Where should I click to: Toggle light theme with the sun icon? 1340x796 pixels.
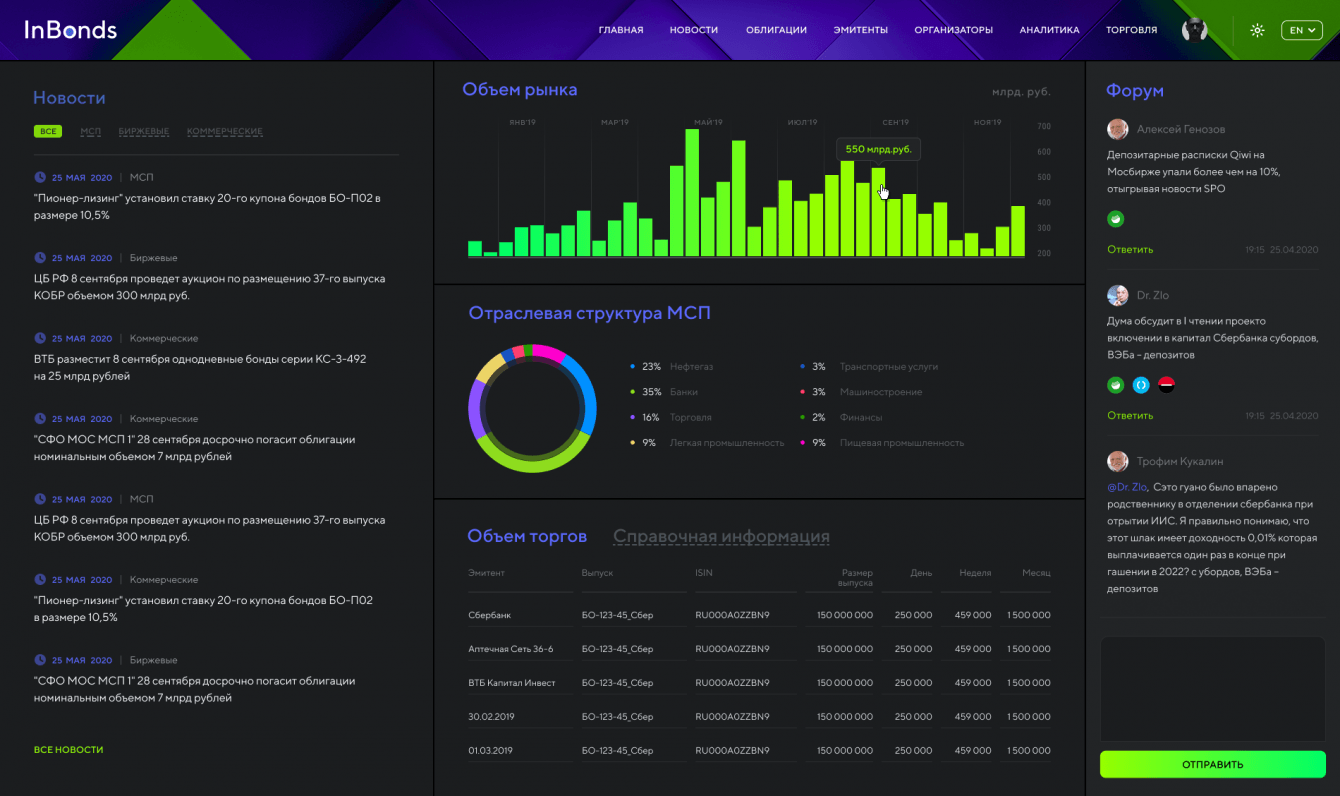tap(1257, 30)
